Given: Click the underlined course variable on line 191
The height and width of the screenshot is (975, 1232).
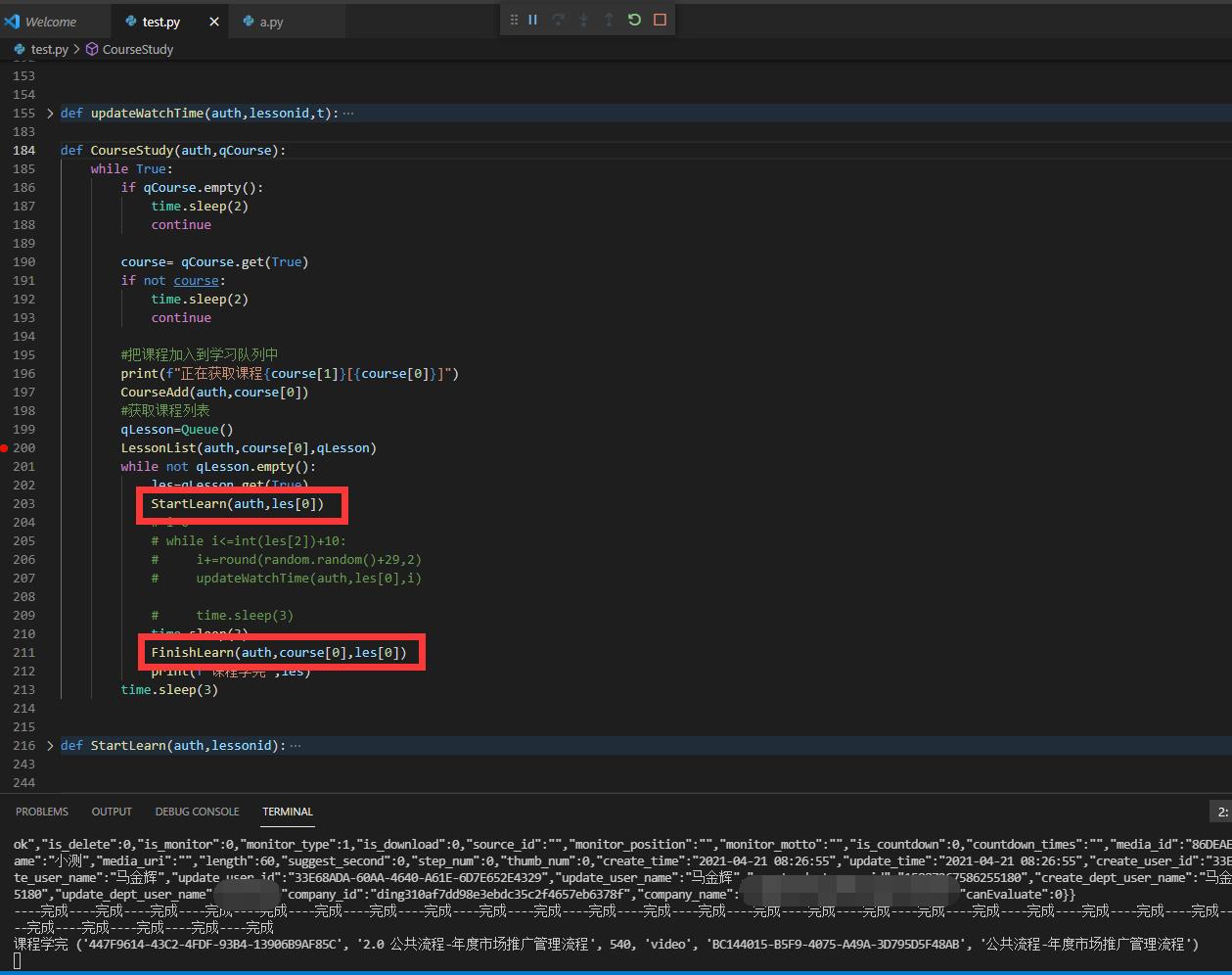Looking at the screenshot, I should coord(196,281).
